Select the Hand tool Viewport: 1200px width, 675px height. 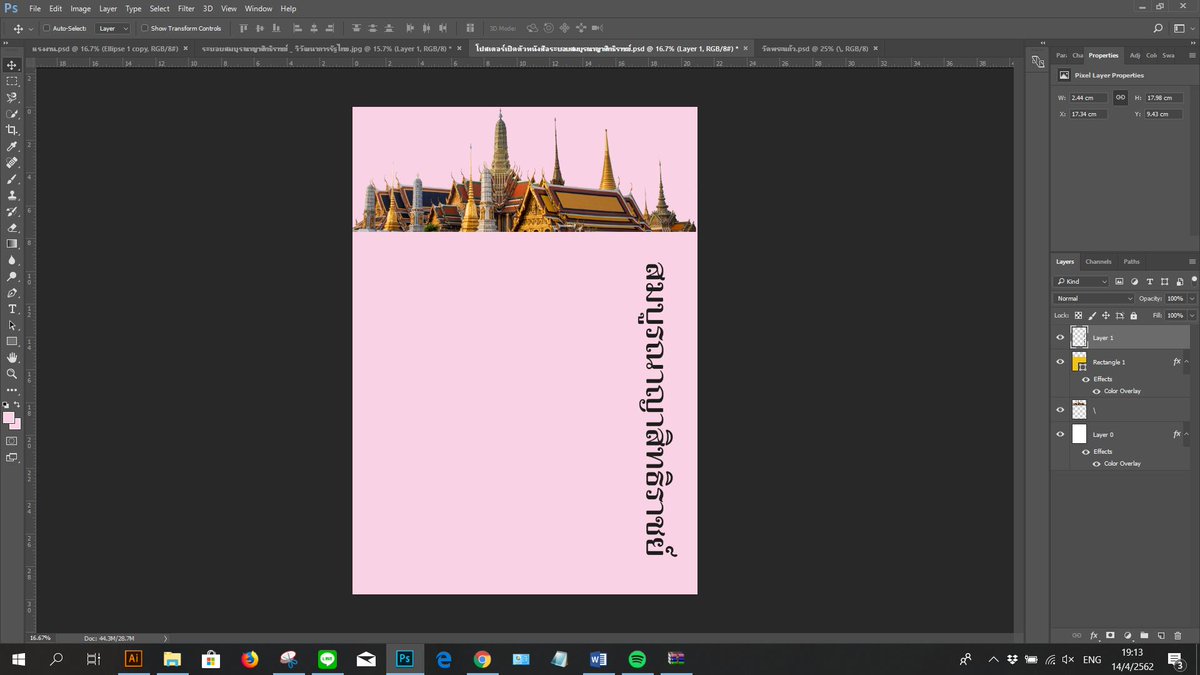12,357
